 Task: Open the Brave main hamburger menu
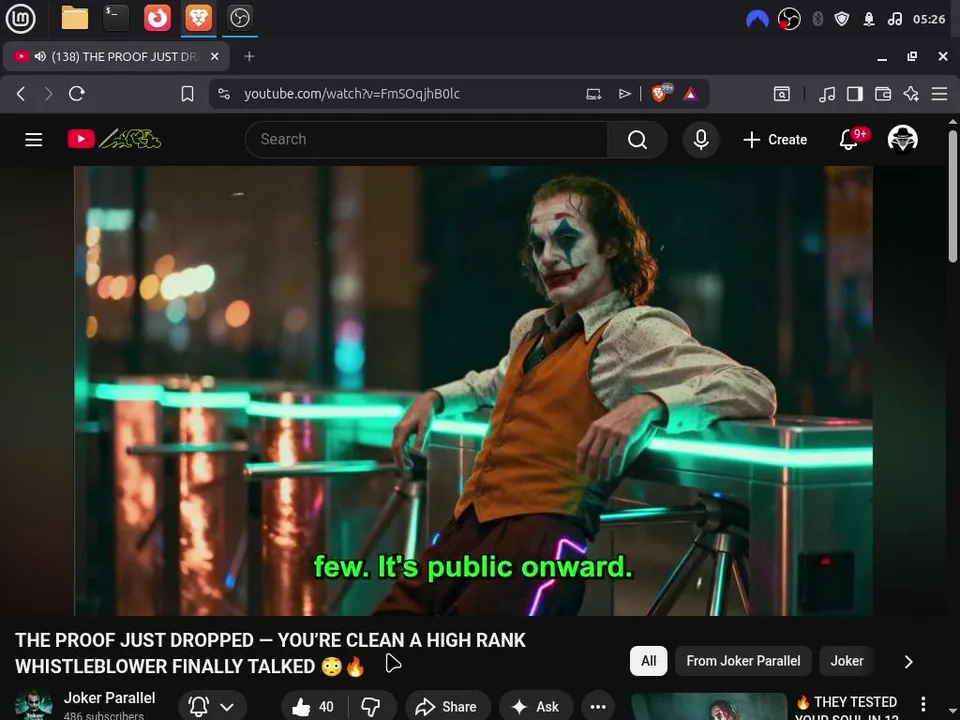pyautogui.click(x=939, y=94)
